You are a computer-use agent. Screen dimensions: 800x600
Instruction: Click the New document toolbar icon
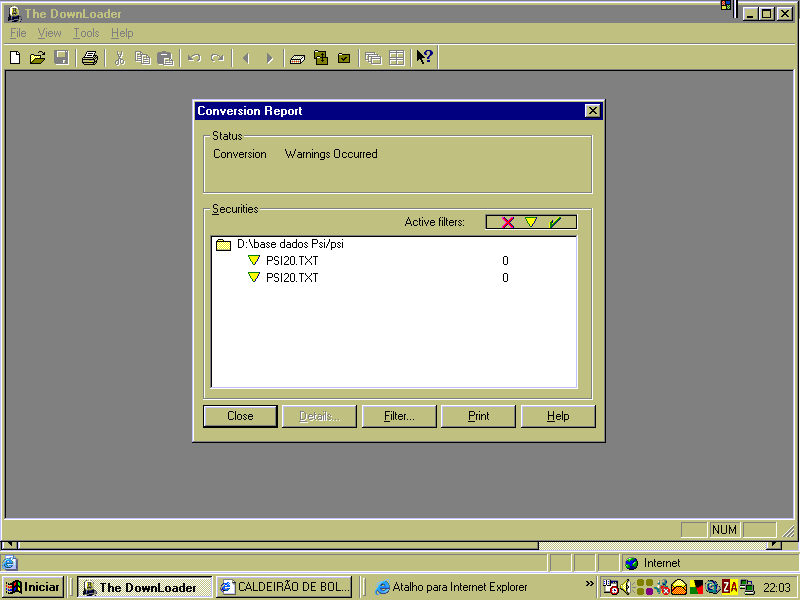15,58
